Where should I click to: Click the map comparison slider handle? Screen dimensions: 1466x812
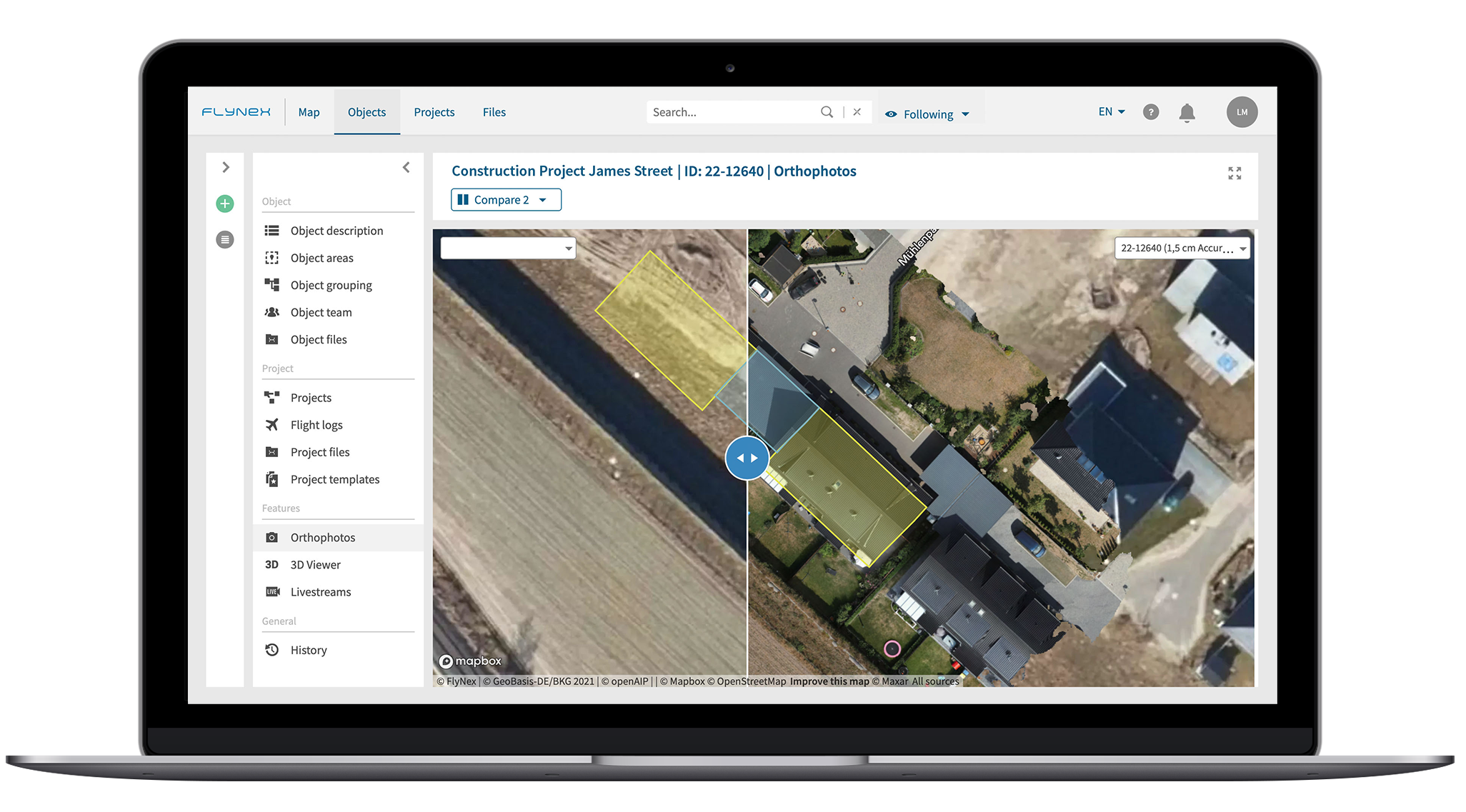point(747,457)
